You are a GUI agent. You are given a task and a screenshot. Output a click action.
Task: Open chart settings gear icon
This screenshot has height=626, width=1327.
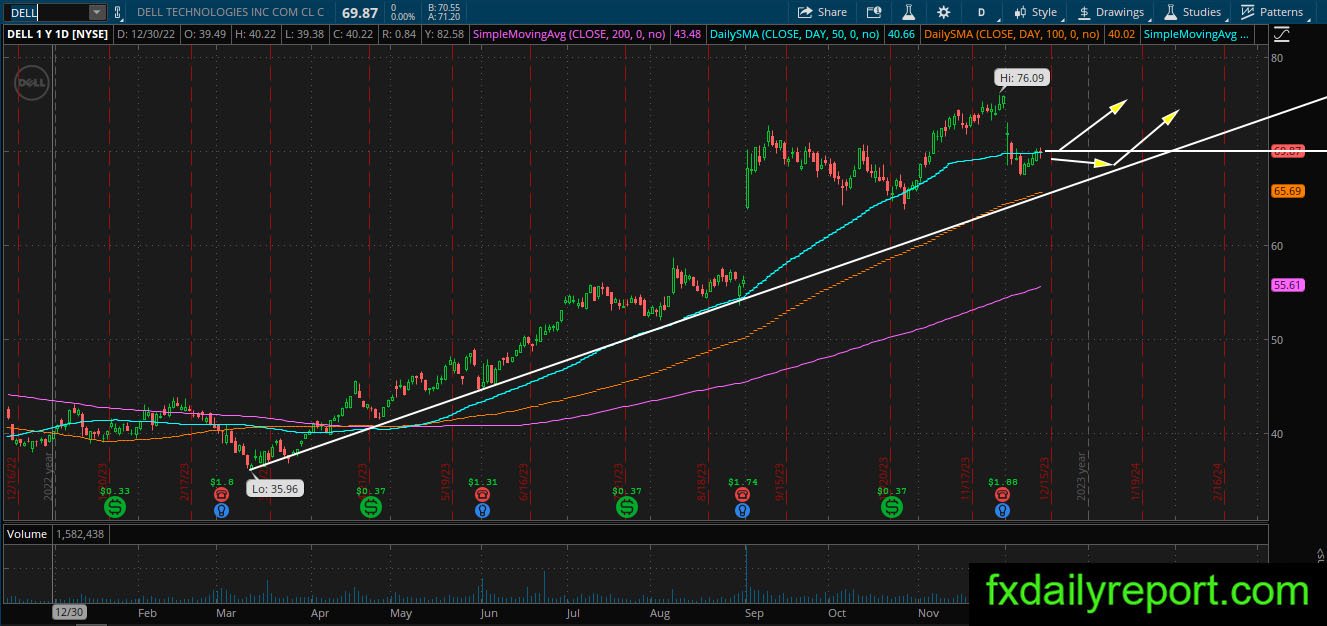coord(944,12)
